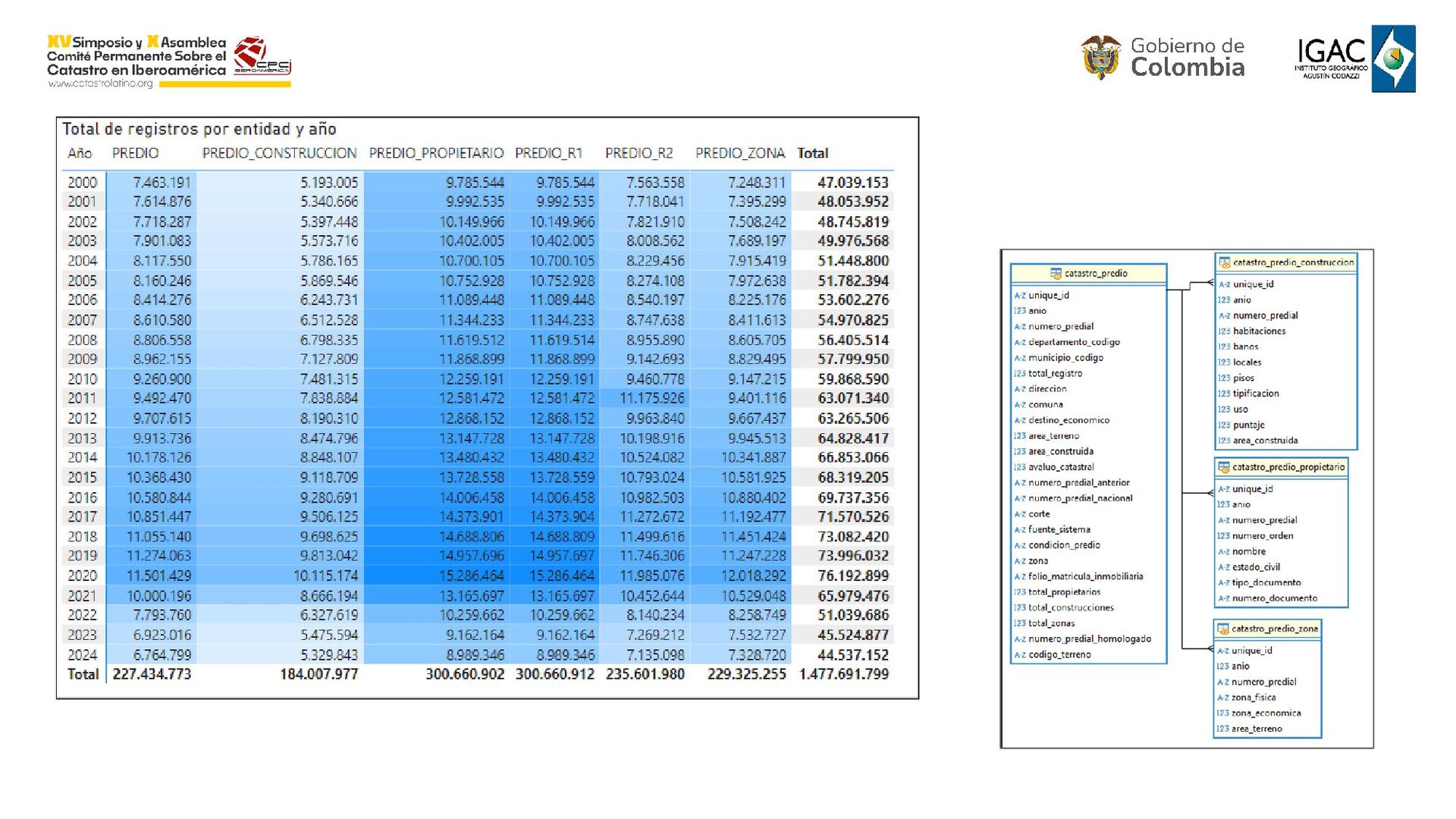This screenshot has width=1456, height=819.
Task: Click column total 229.325.255
Action: [746, 674]
